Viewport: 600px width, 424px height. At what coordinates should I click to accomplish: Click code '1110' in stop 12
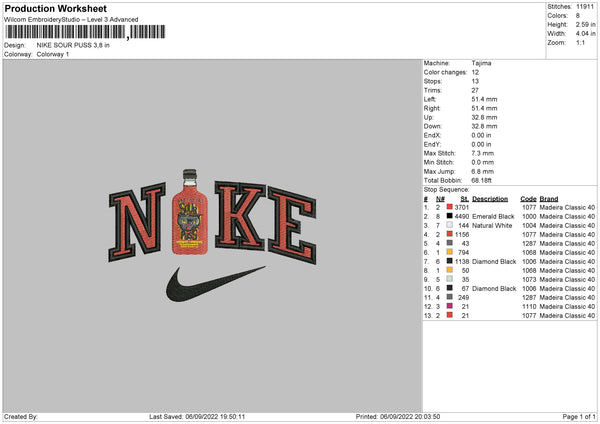tap(529, 307)
